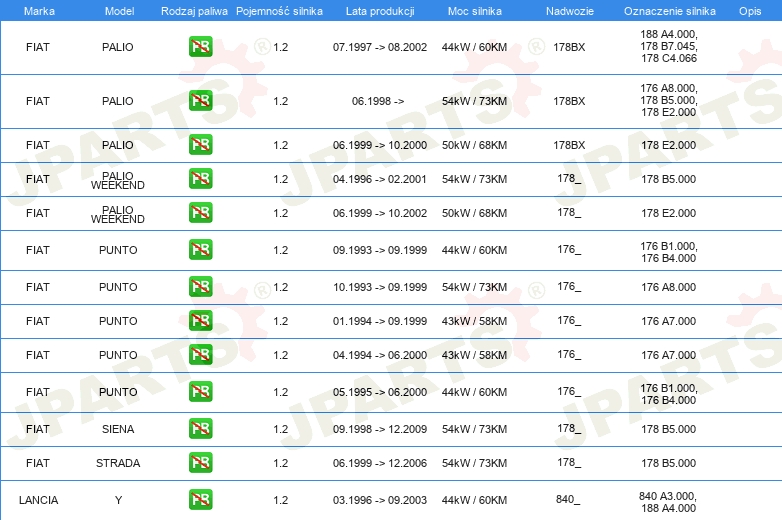Click fuel icon in Punto 04.1994 row
The image size is (782, 520).
coord(200,354)
